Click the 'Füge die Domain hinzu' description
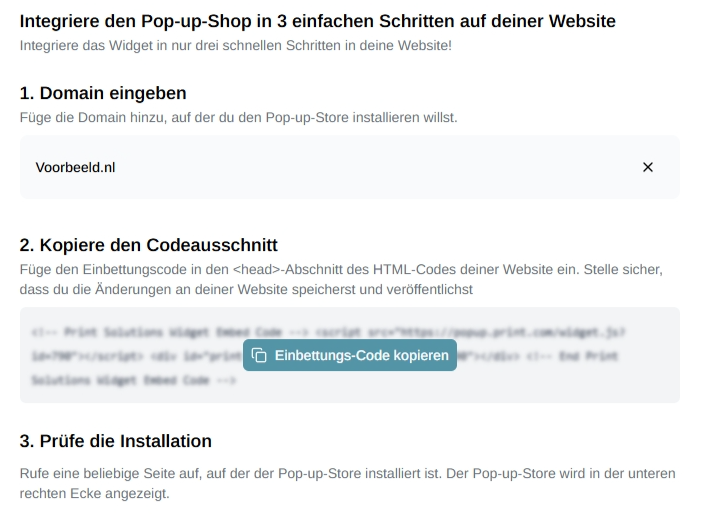The height and width of the screenshot is (514, 704). [x=238, y=117]
